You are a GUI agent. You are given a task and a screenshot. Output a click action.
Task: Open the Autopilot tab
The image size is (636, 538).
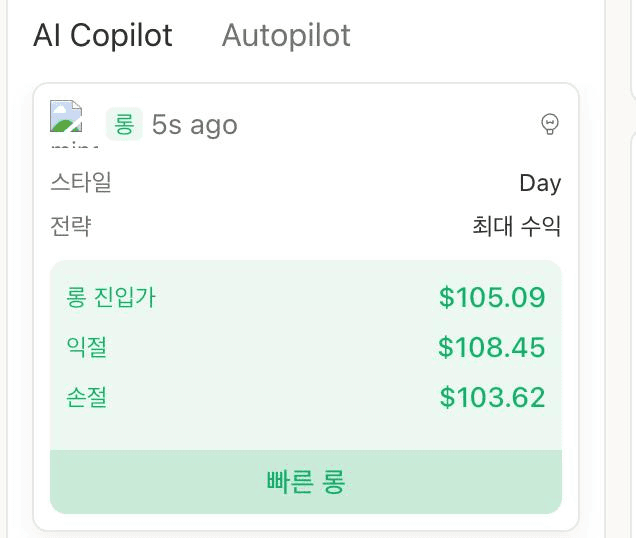coord(286,36)
